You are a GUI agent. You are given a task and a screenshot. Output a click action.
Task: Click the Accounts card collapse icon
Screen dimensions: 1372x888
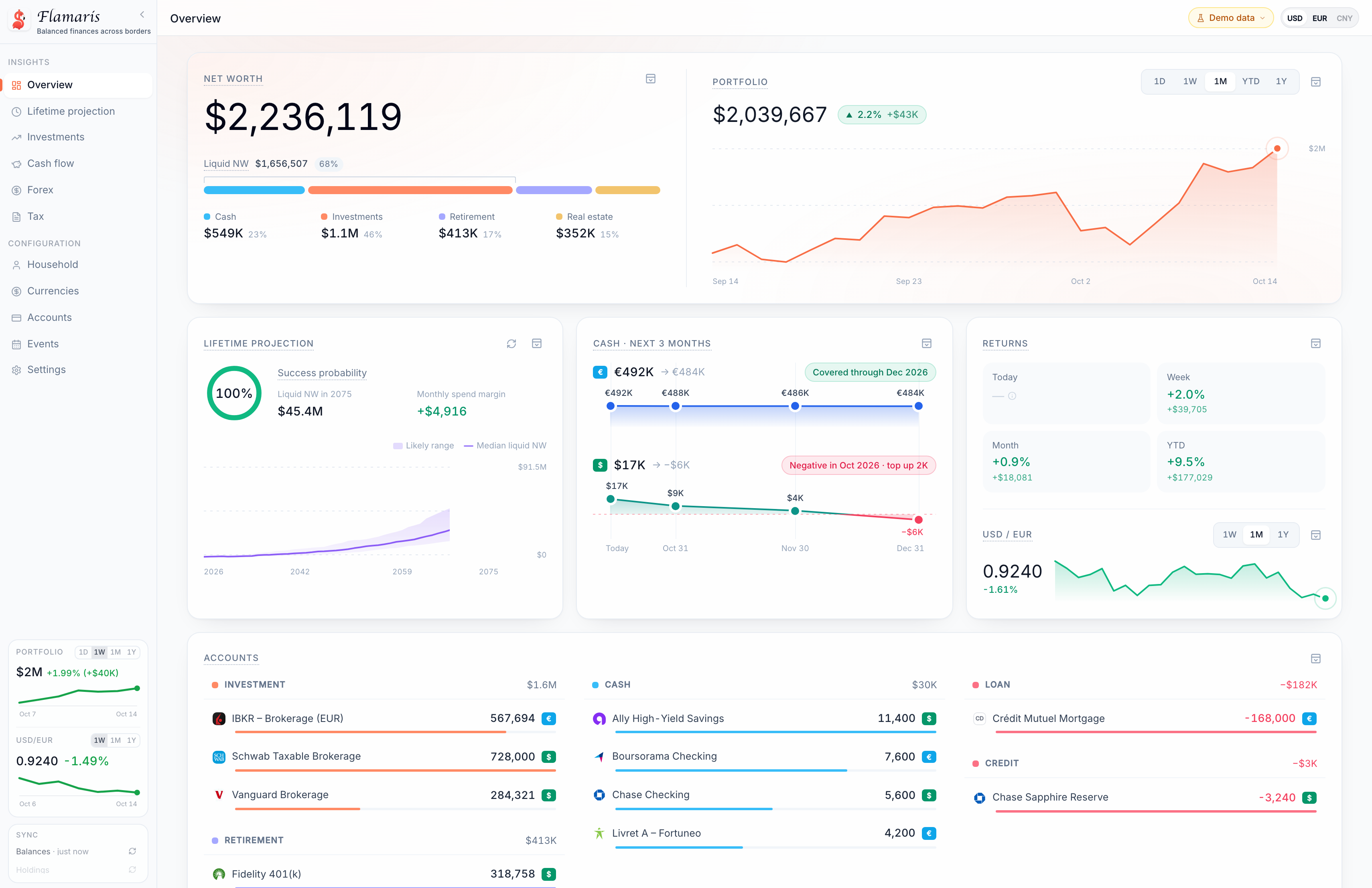click(1315, 658)
